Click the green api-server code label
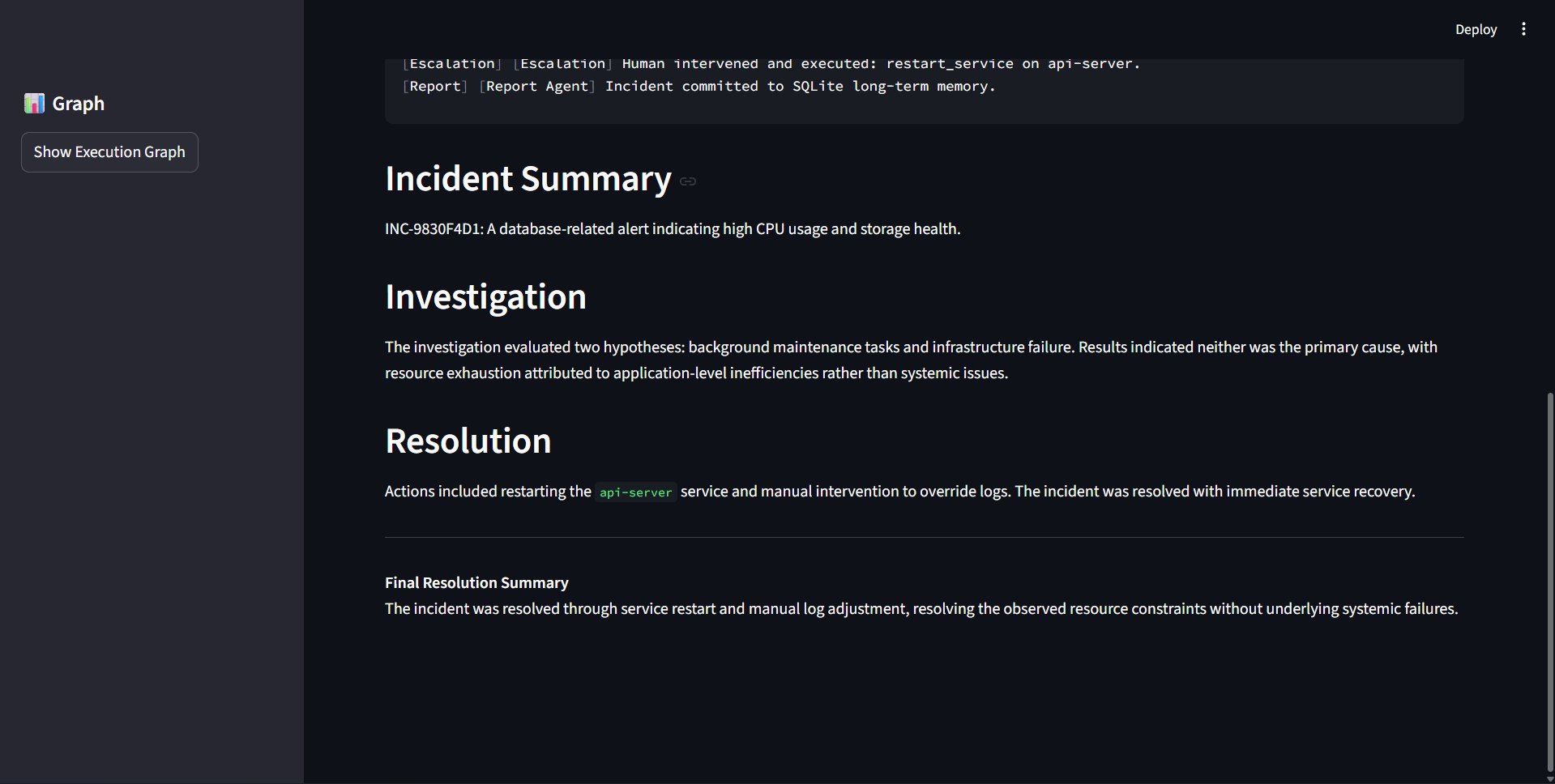This screenshot has width=1555, height=784. (x=635, y=492)
